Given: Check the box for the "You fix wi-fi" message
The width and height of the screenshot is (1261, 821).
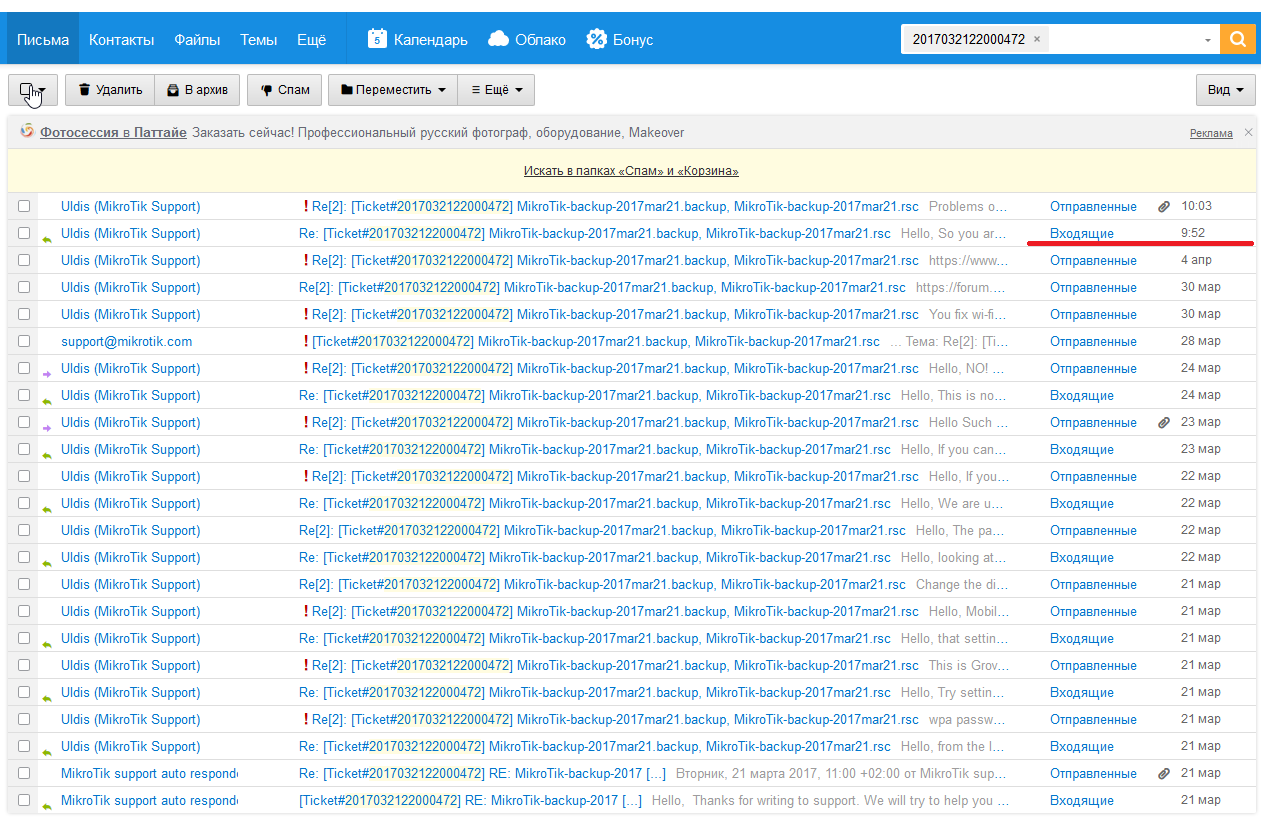Looking at the screenshot, I should [24, 314].
